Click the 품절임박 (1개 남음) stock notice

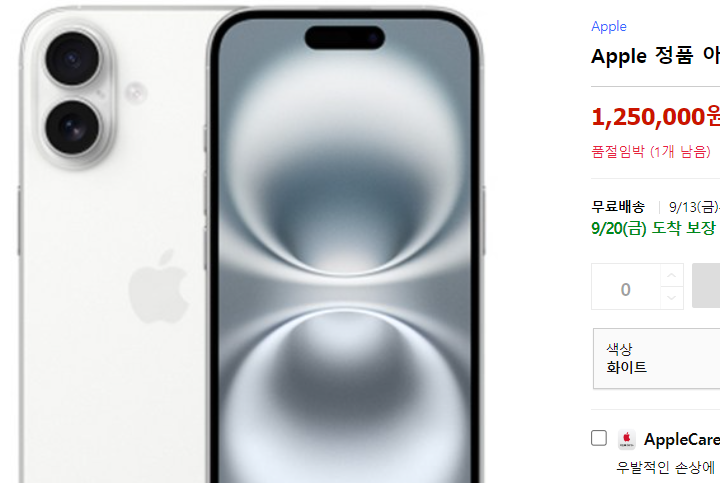pos(651,151)
